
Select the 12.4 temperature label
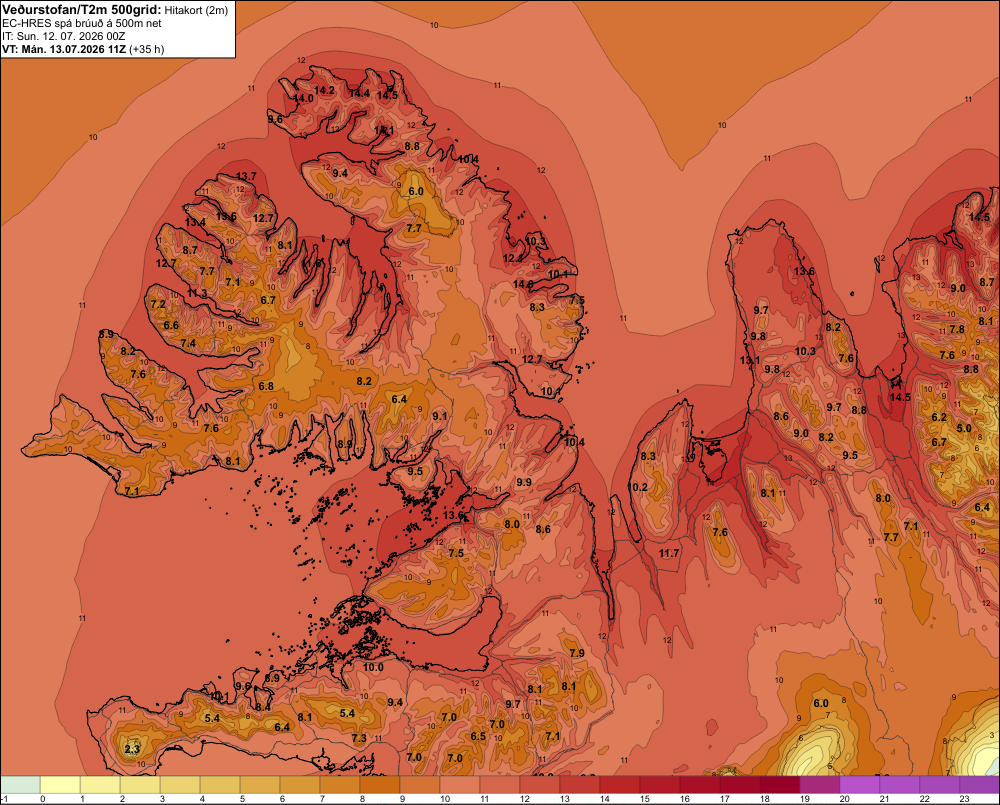(513, 258)
